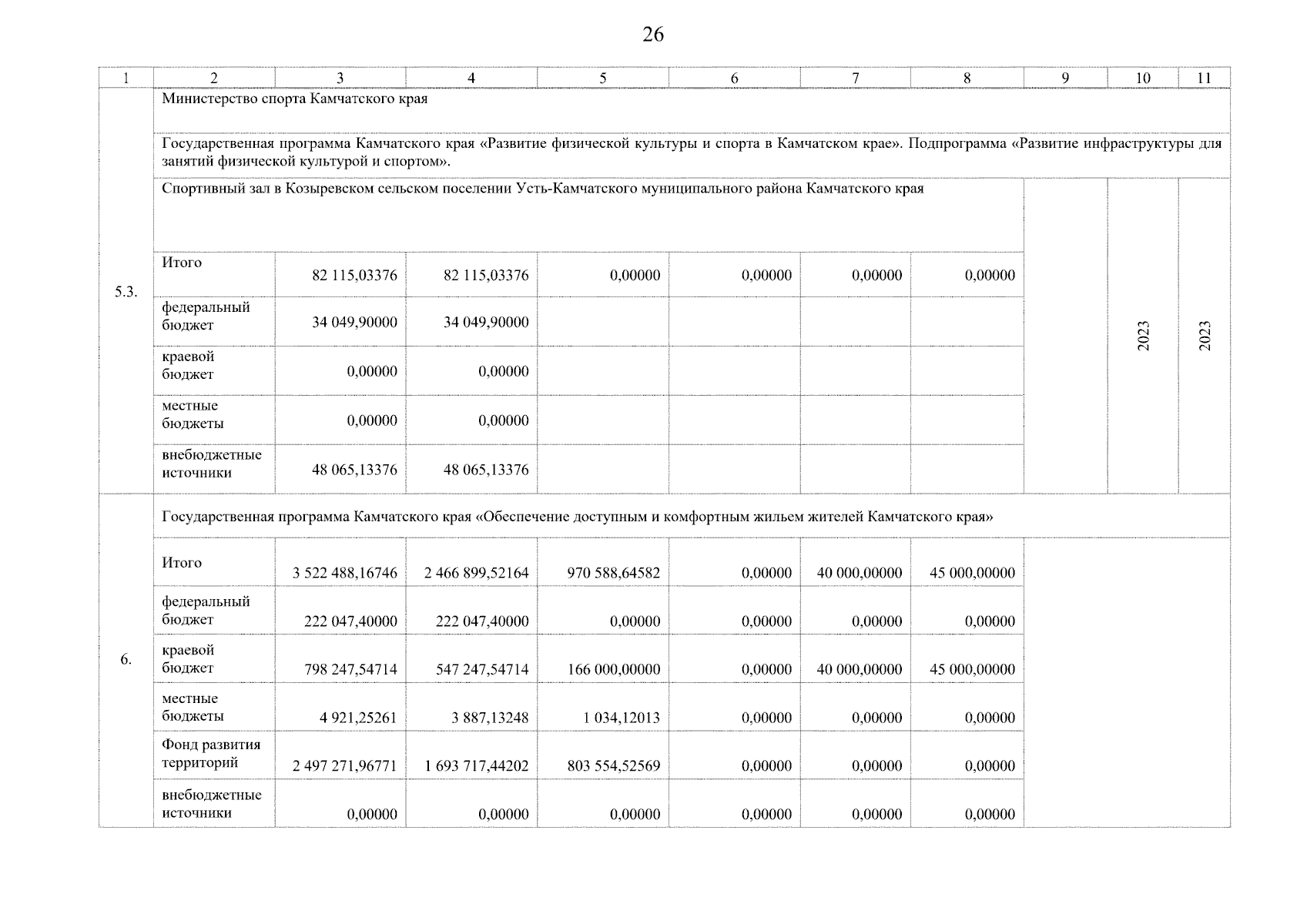Click value 803 554,52569
1307x924 pixels.
click(614, 766)
